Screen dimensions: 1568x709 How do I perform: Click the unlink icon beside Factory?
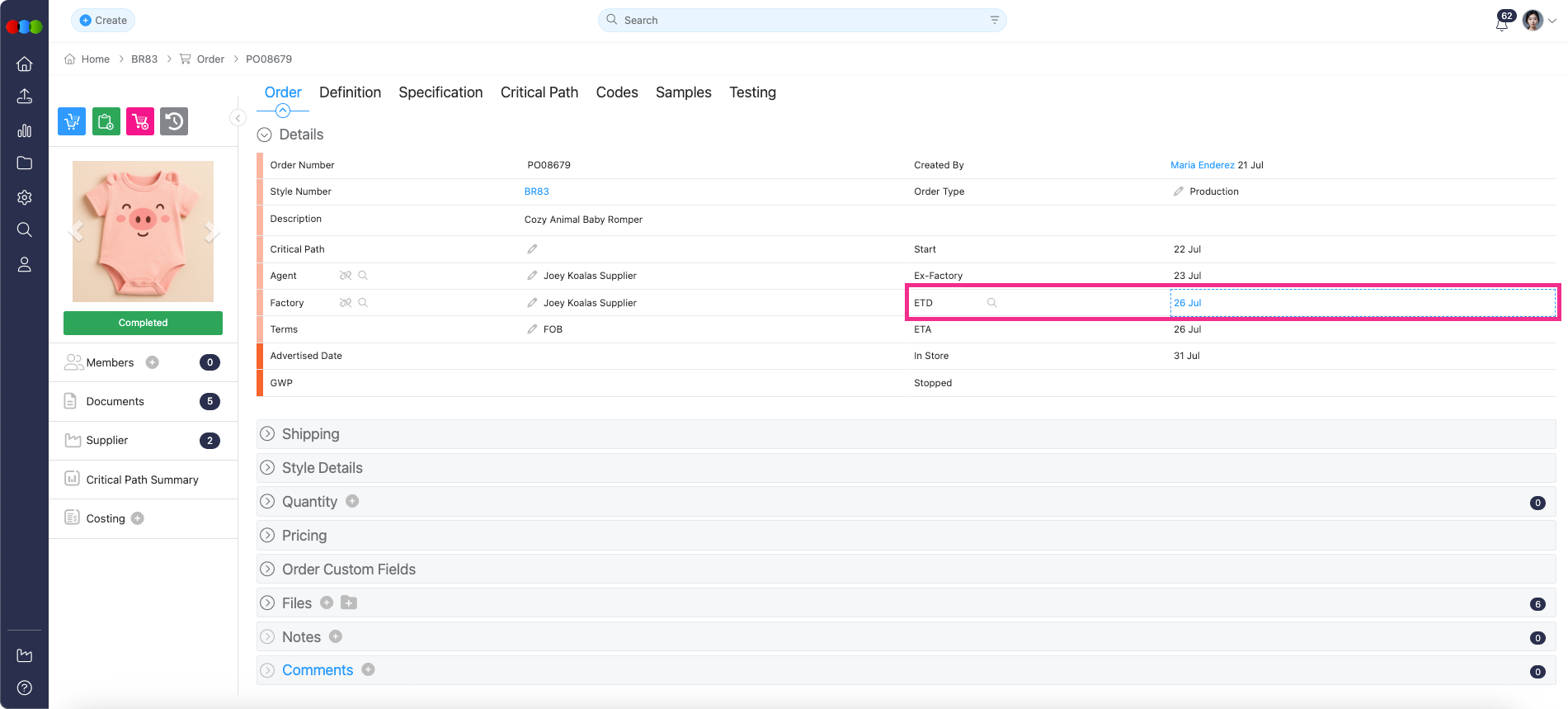pyautogui.click(x=346, y=303)
